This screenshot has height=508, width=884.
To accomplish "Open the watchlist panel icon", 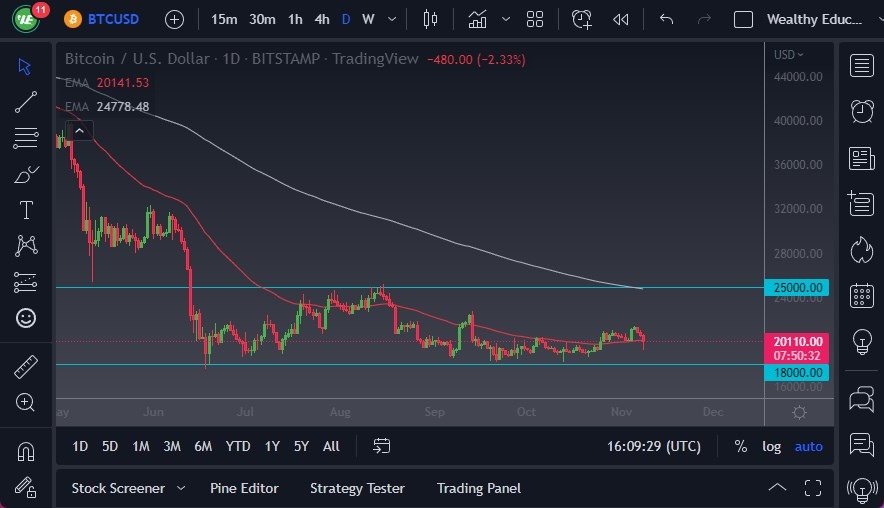I will click(861, 66).
